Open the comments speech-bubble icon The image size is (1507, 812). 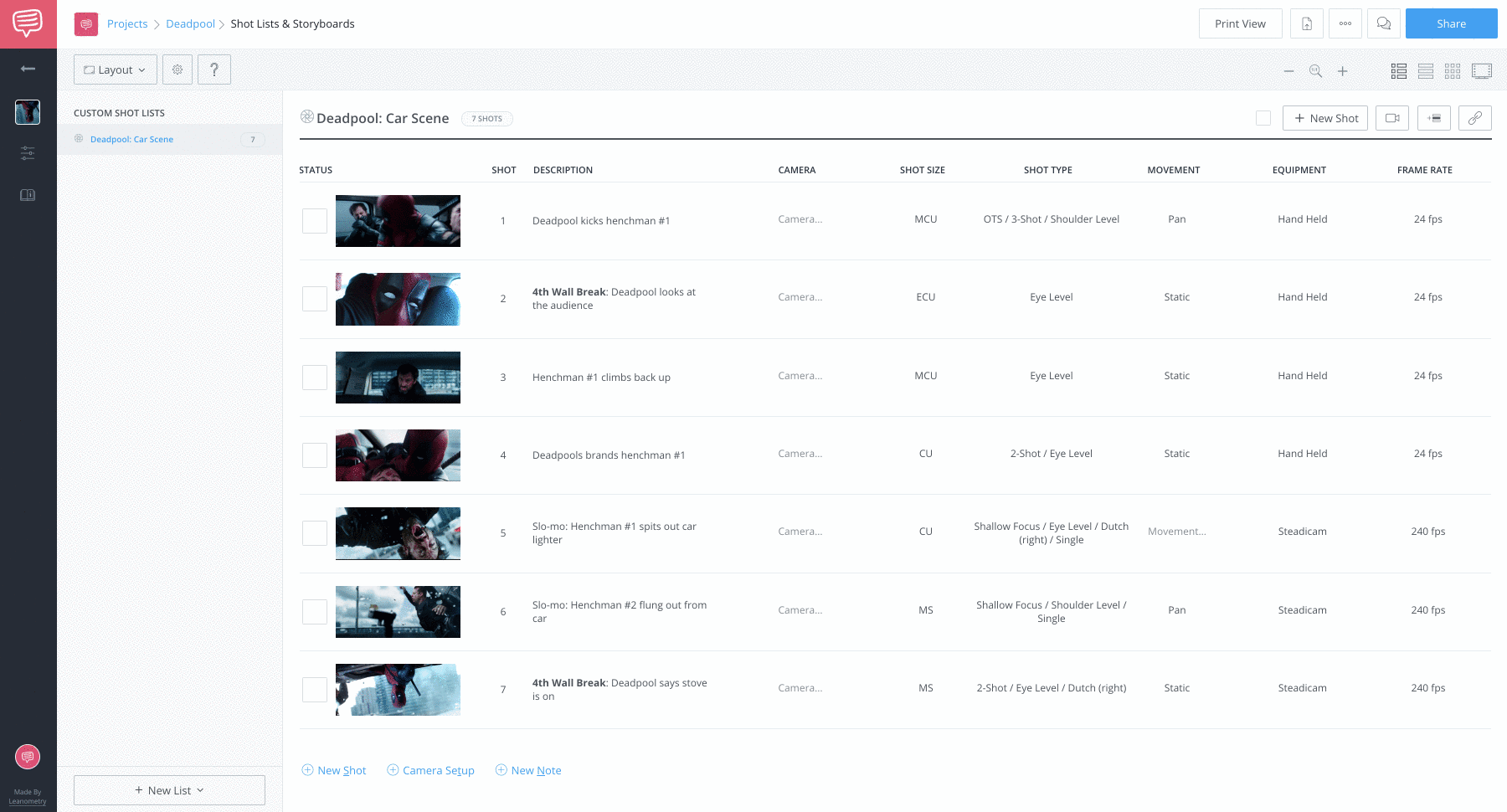[1384, 23]
